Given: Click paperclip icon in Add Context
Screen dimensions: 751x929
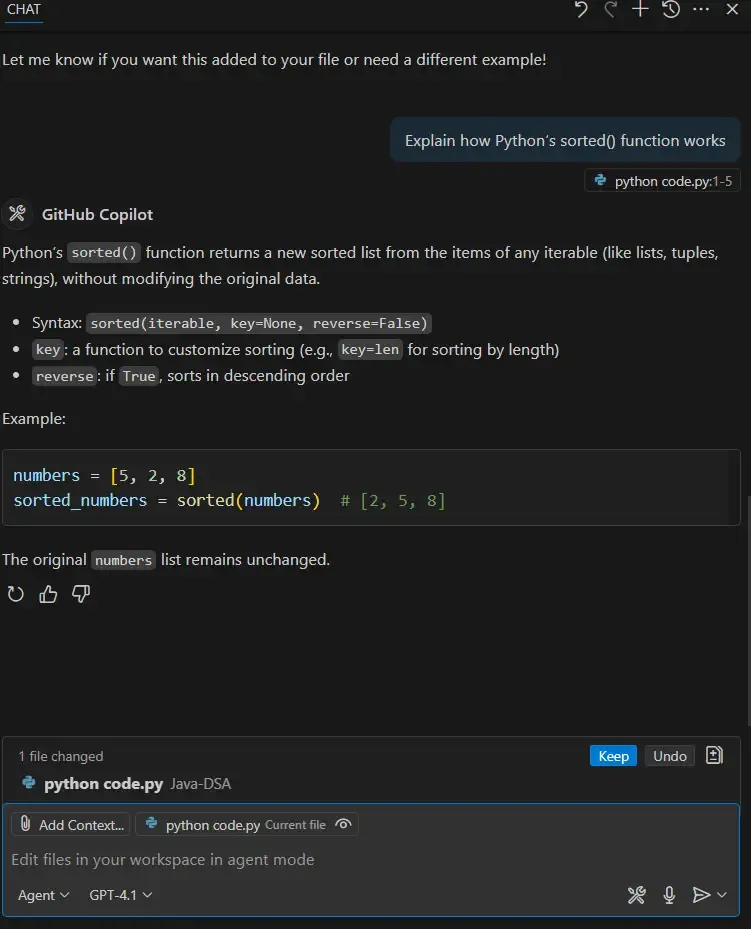Looking at the screenshot, I should click(x=25, y=824).
